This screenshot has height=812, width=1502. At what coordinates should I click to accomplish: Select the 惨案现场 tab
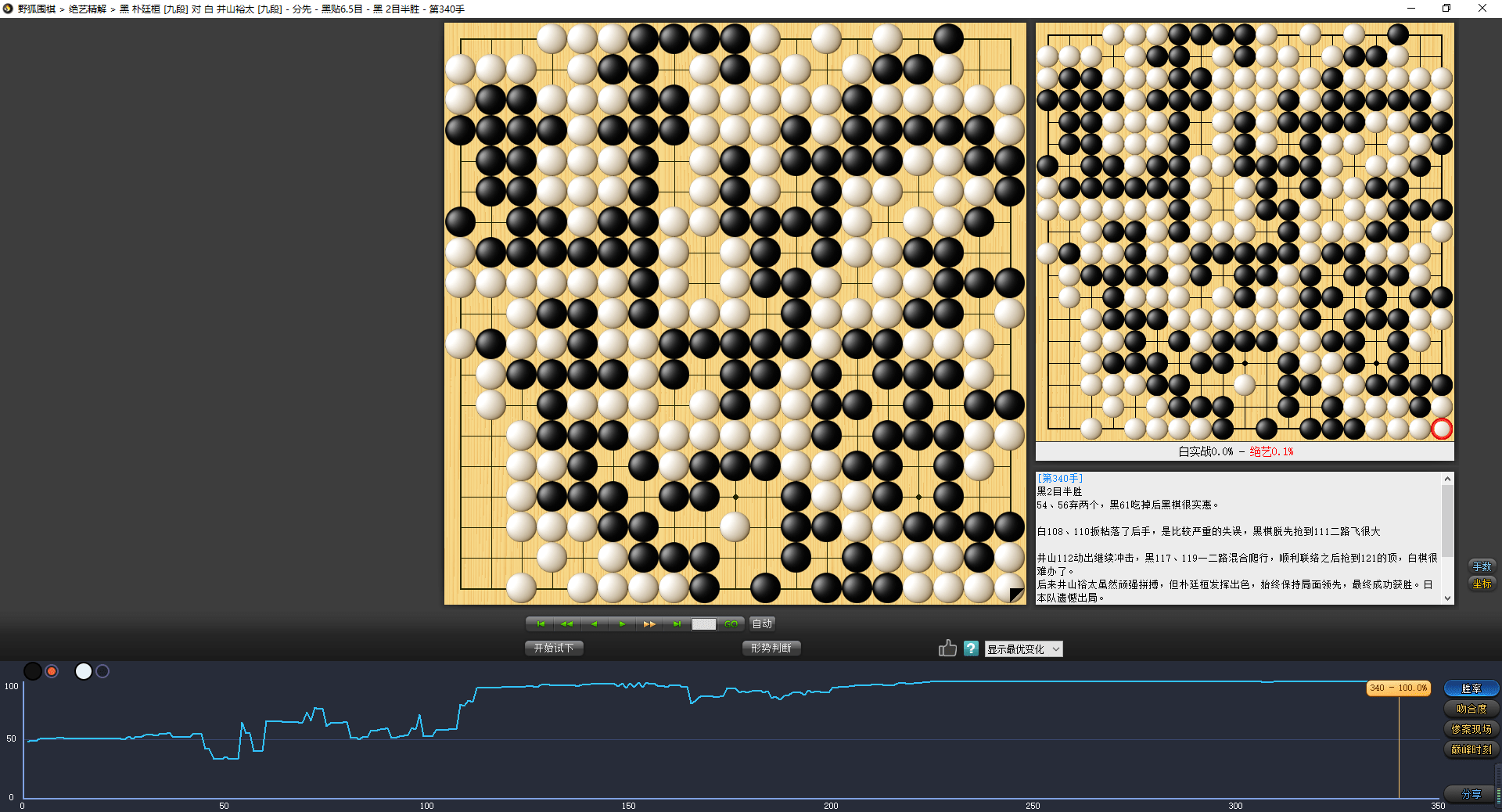point(1471,729)
